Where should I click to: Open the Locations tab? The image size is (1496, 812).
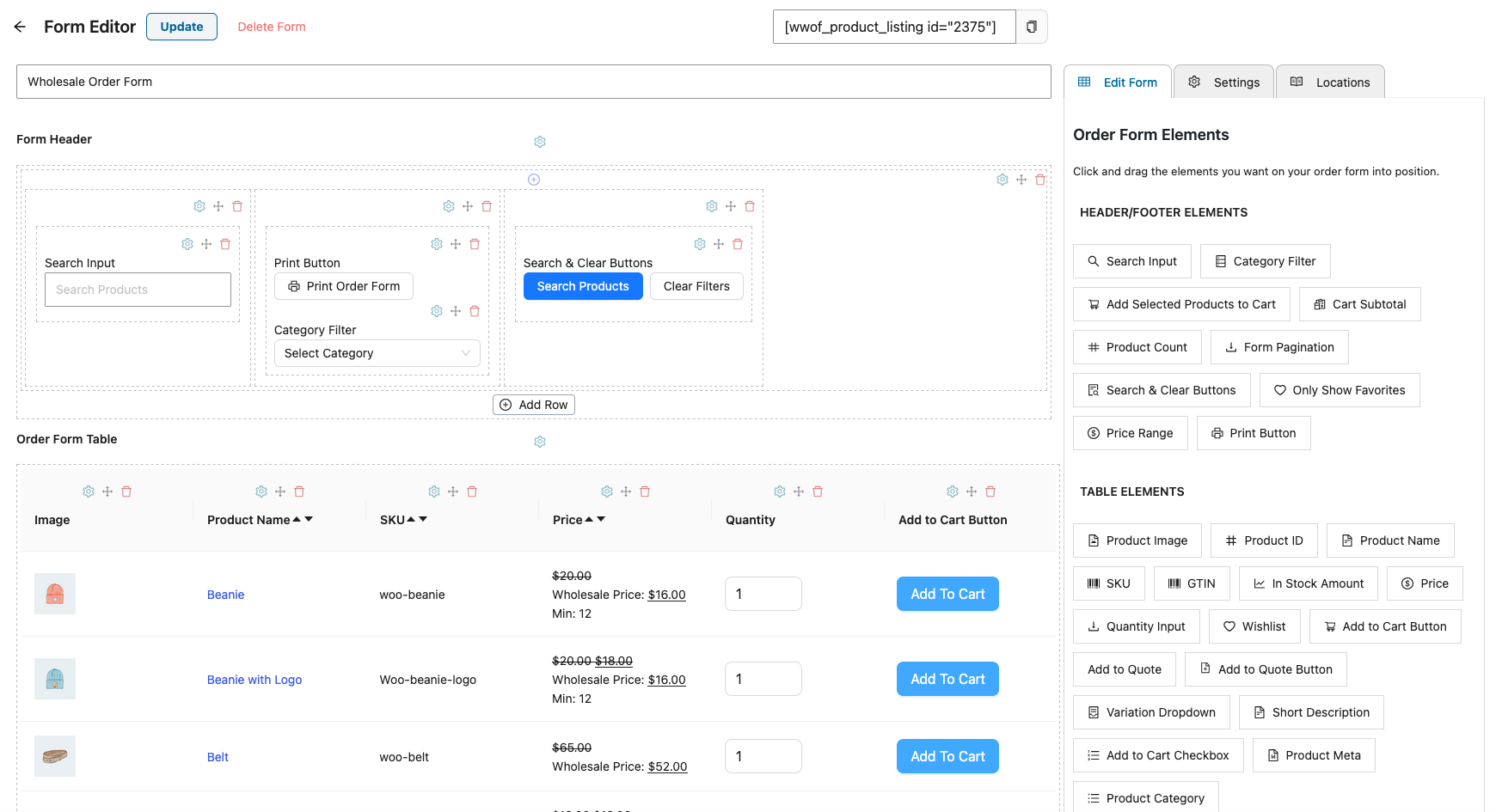1330,82
